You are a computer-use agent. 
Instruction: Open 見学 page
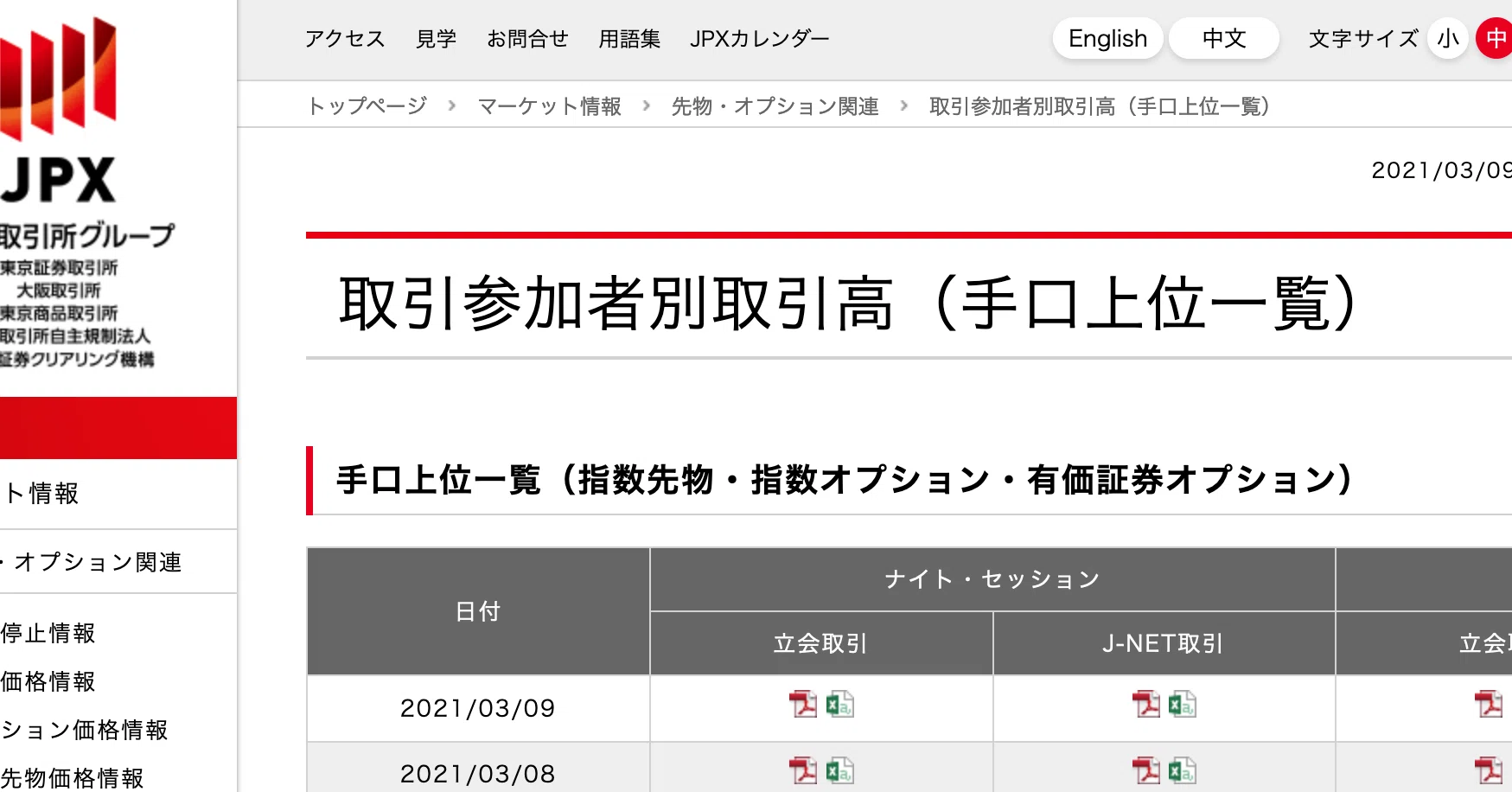[436, 39]
